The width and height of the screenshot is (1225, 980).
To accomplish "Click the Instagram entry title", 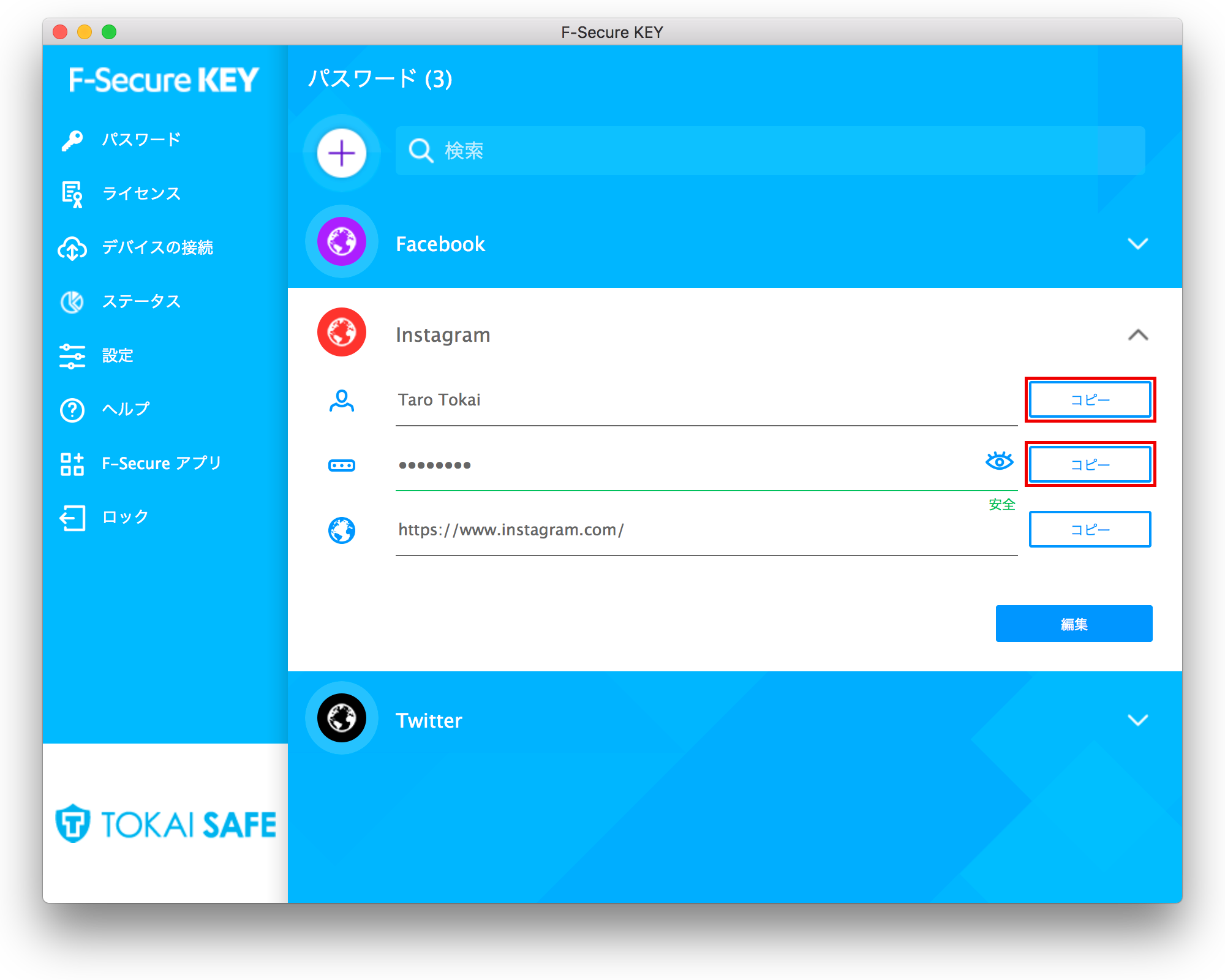I will [x=443, y=335].
